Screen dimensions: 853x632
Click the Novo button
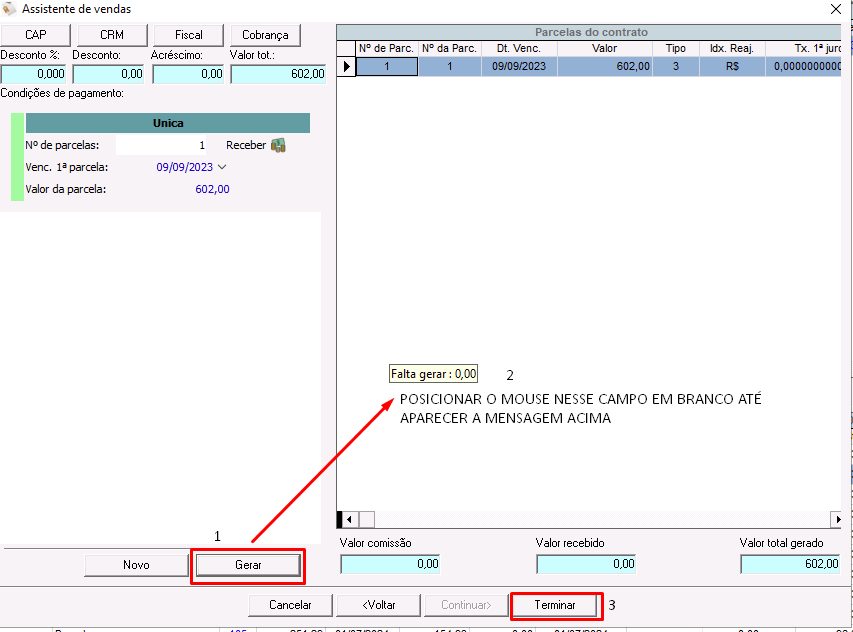click(136, 565)
